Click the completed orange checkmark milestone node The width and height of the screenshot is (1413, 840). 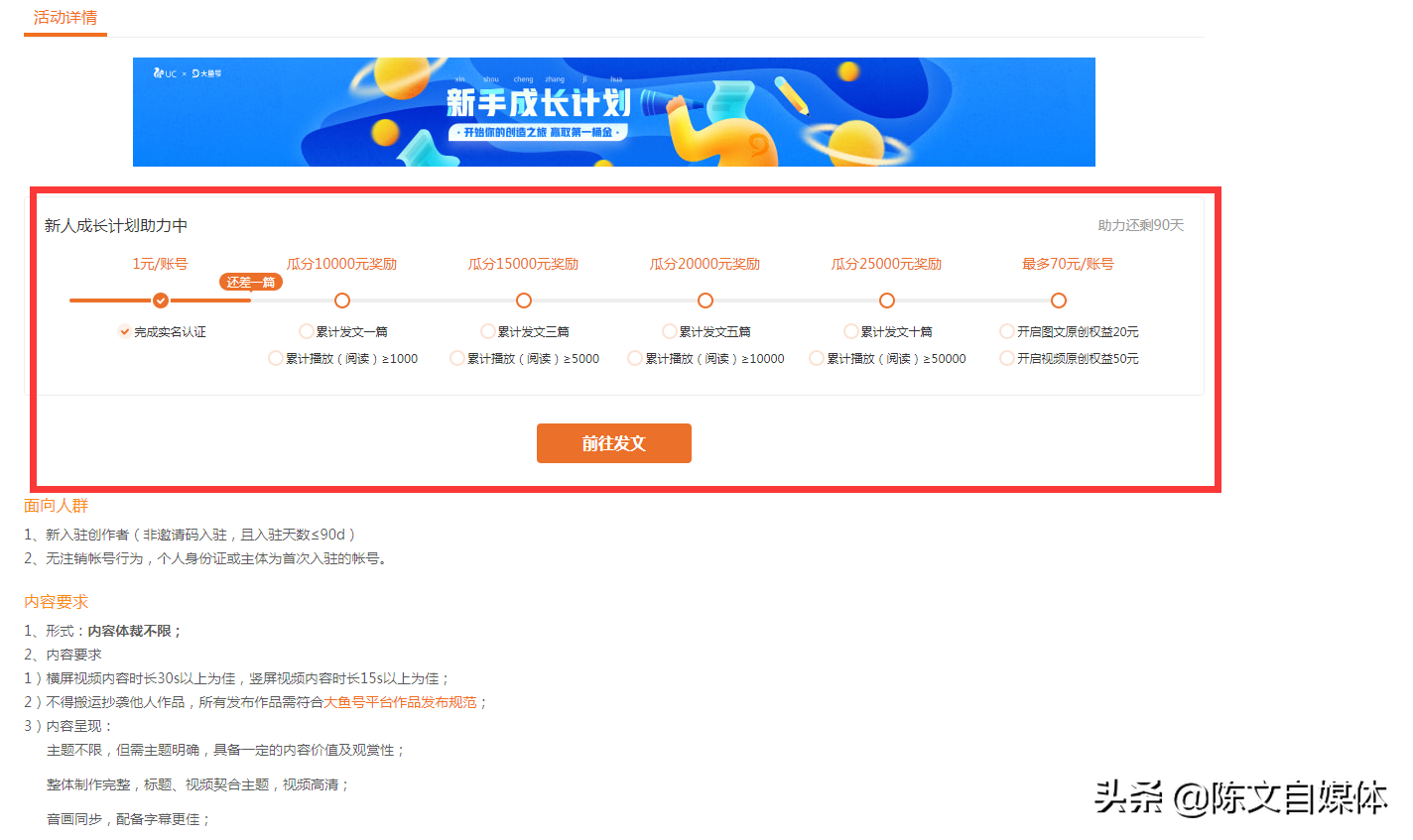coord(161,300)
